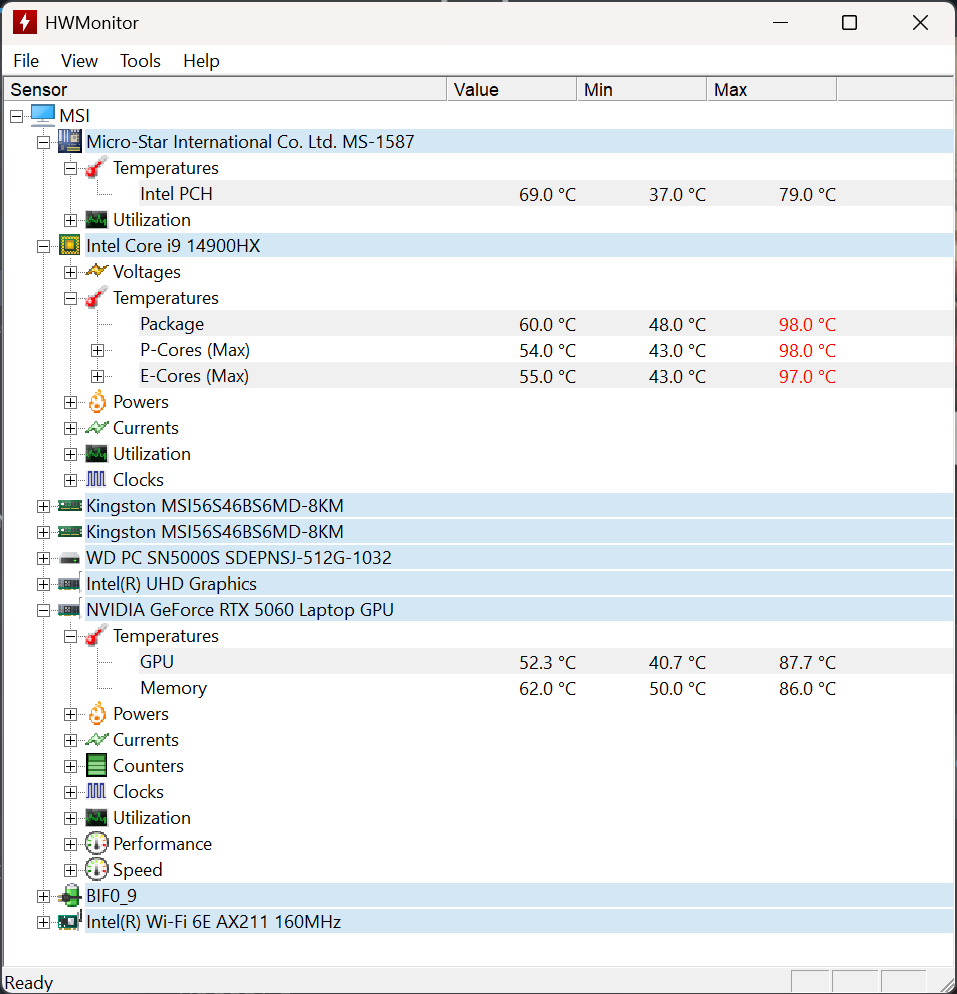The width and height of the screenshot is (957, 994).
Task: Click the Min column header
Action: coord(641,89)
